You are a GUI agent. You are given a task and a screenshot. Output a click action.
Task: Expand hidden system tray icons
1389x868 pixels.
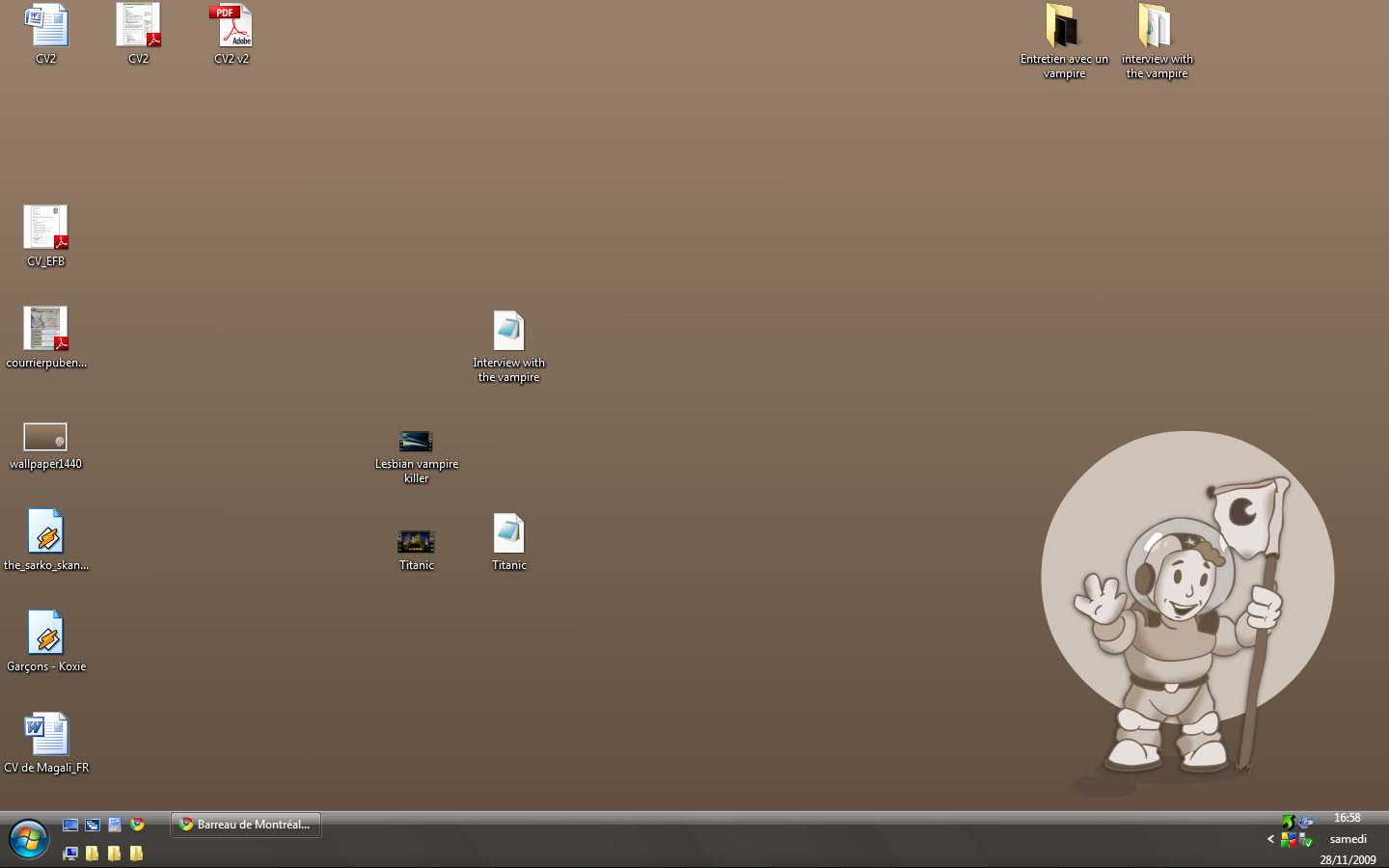(1270, 839)
